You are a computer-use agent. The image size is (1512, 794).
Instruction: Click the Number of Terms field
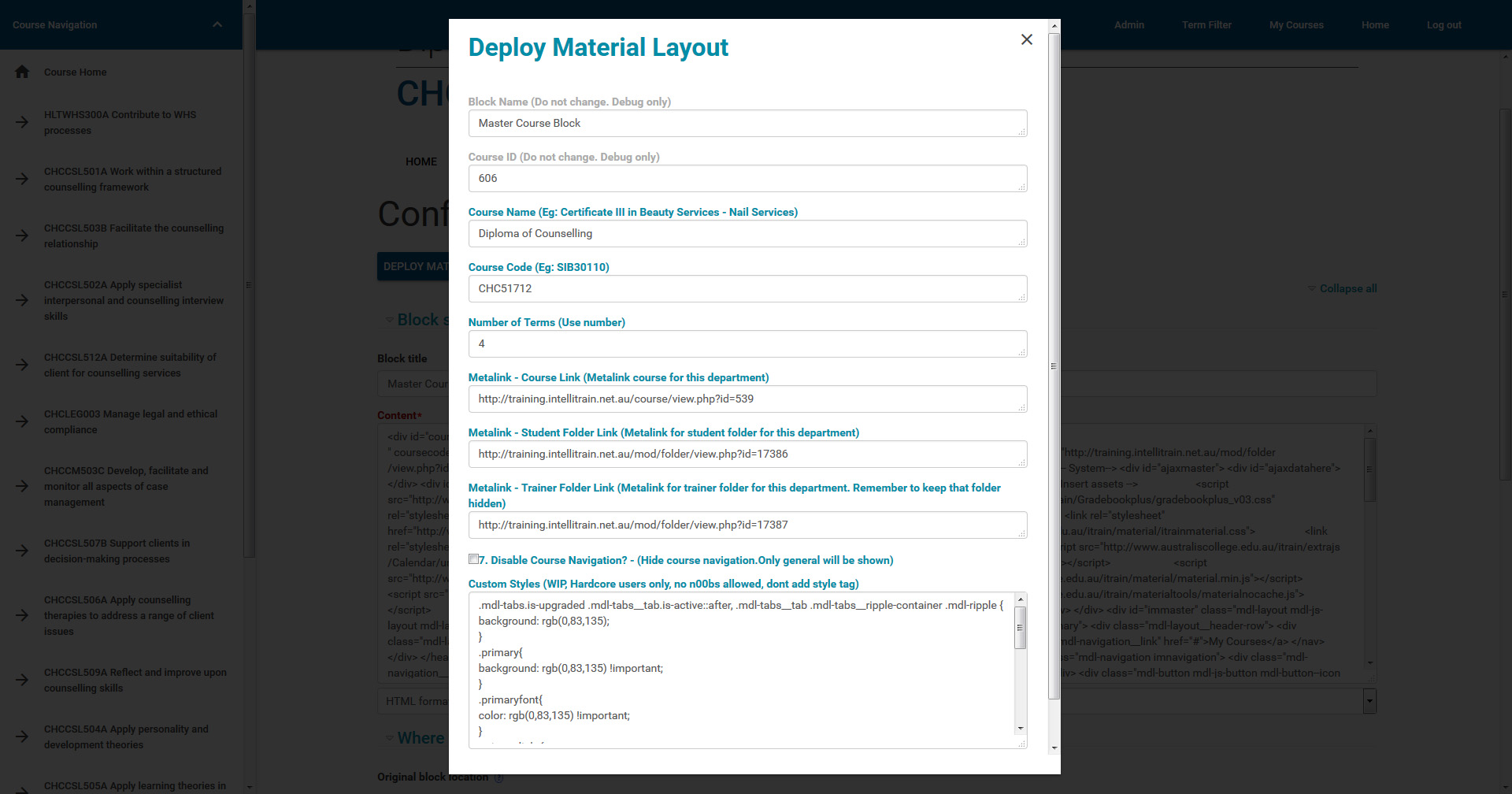coord(747,343)
